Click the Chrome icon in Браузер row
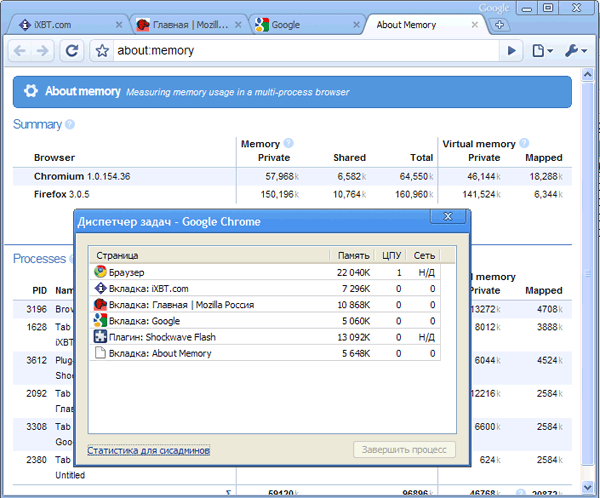Viewport: 600px width, 498px height. coord(100,272)
